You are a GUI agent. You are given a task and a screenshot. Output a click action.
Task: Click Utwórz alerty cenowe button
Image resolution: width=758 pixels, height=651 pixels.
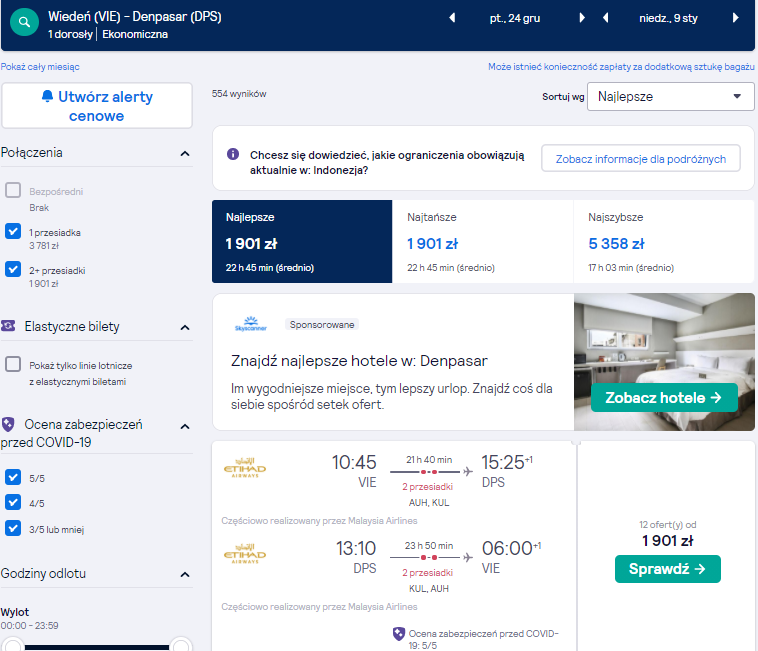(97, 106)
